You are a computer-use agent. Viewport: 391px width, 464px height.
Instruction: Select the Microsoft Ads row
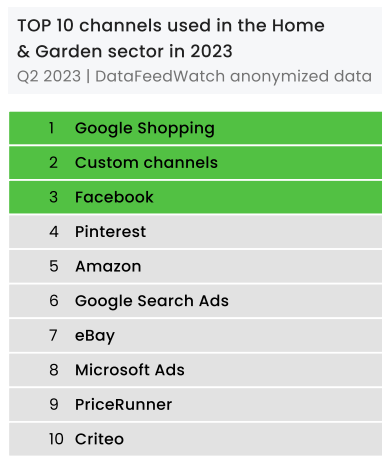(x=195, y=370)
